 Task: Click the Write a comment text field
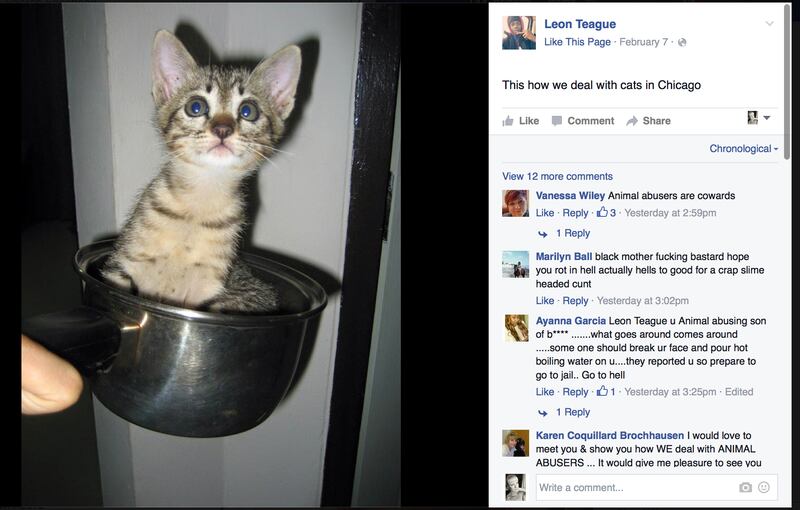(635, 488)
